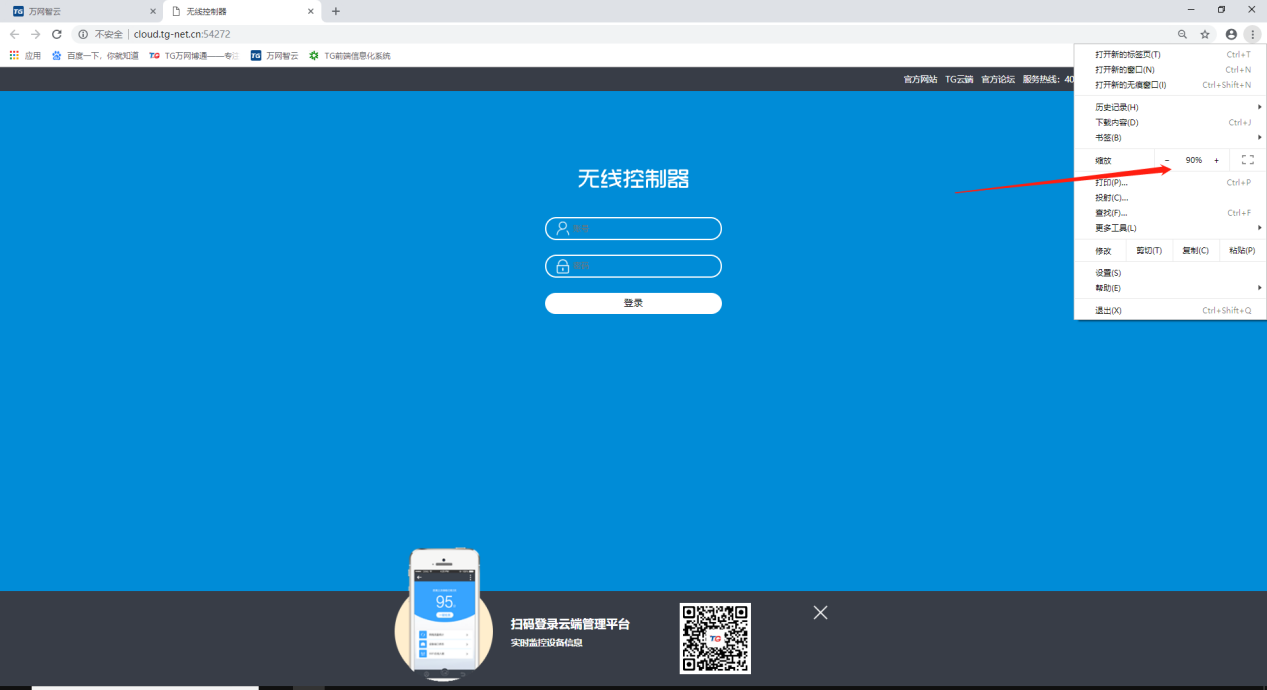
Task: Expand the 更多工具(L) submenu
Action: (x=1170, y=228)
